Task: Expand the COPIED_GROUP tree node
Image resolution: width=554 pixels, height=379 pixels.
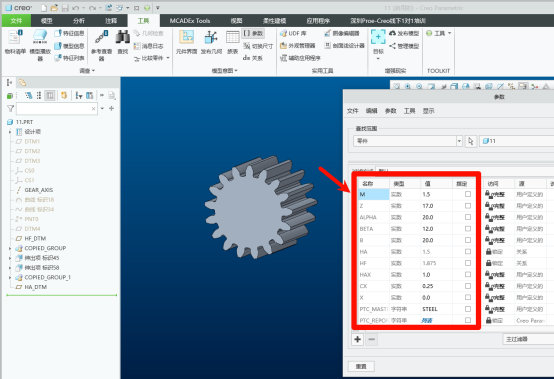Action: [10, 248]
